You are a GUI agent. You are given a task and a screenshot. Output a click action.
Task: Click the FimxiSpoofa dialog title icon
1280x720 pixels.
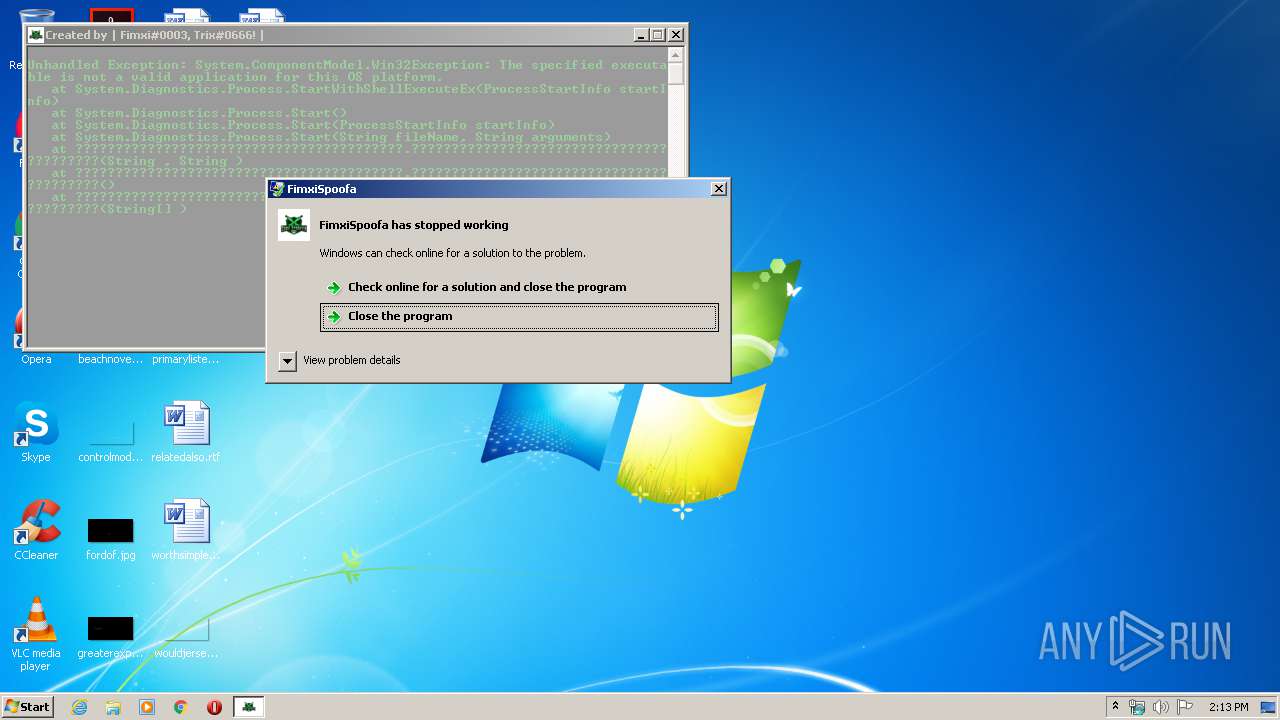coord(277,189)
